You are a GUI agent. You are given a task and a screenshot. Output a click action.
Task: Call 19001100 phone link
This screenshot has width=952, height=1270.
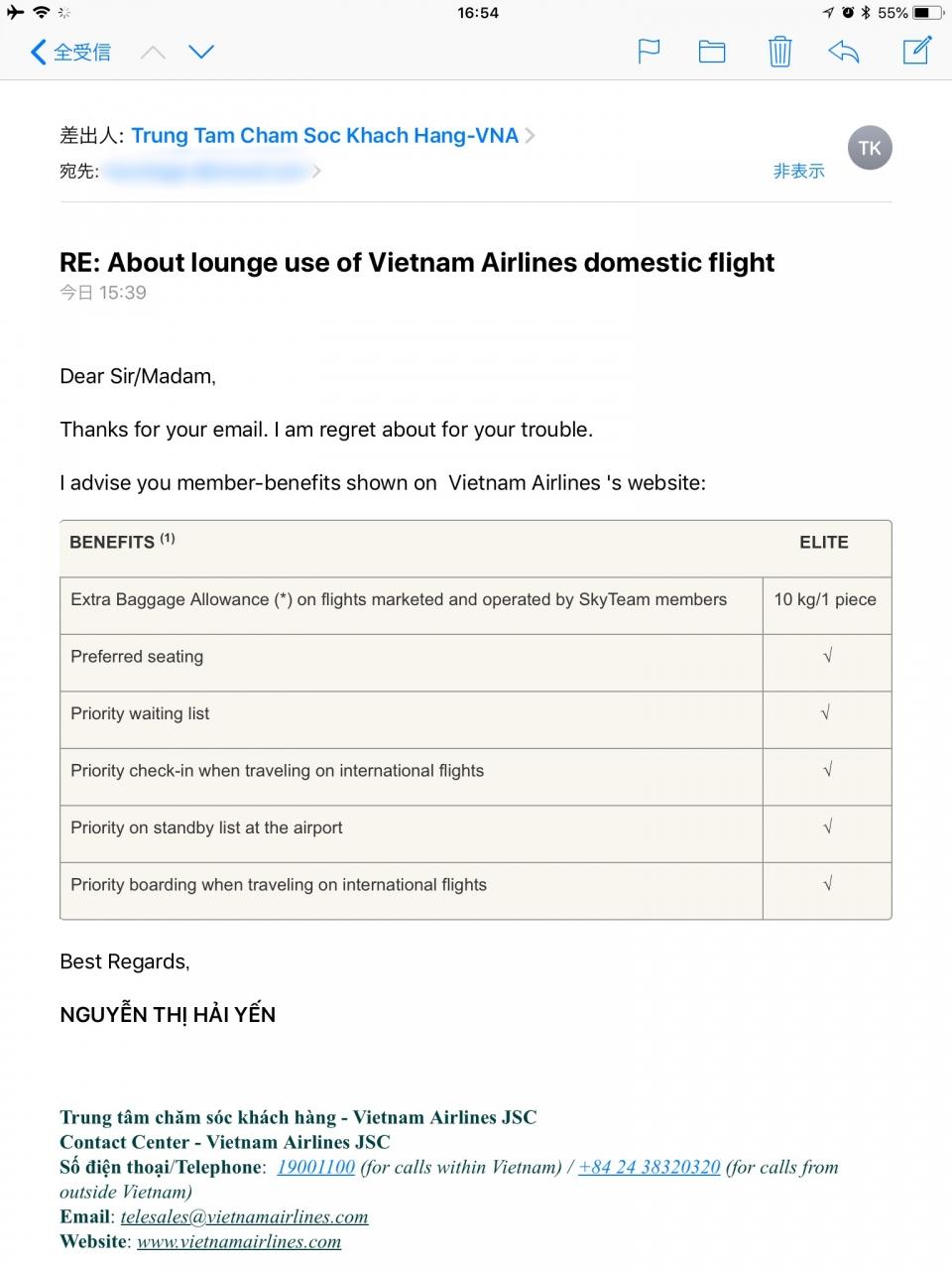(x=315, y=1167)
